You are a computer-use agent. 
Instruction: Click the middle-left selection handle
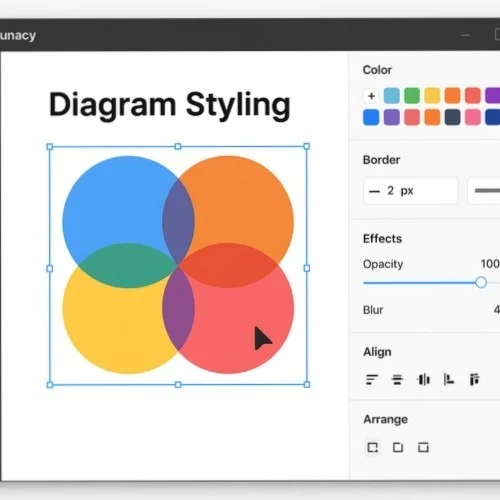[50, 268]
